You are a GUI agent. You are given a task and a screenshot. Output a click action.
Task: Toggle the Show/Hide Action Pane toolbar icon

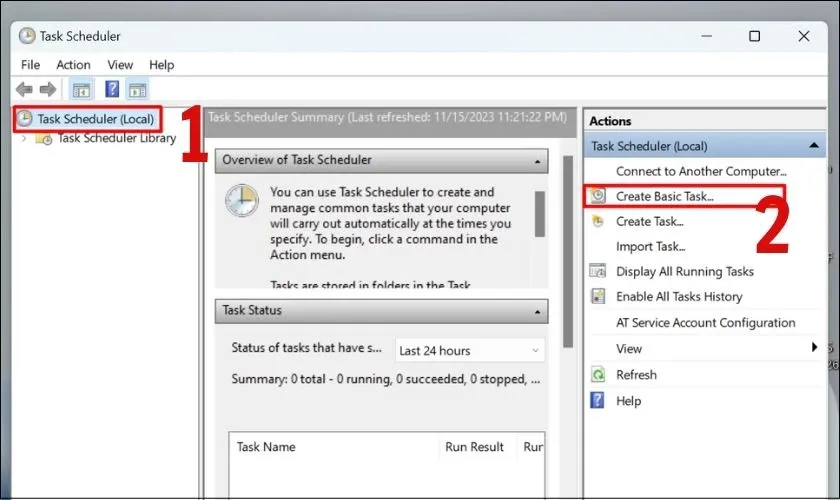[x=138, y=90]
